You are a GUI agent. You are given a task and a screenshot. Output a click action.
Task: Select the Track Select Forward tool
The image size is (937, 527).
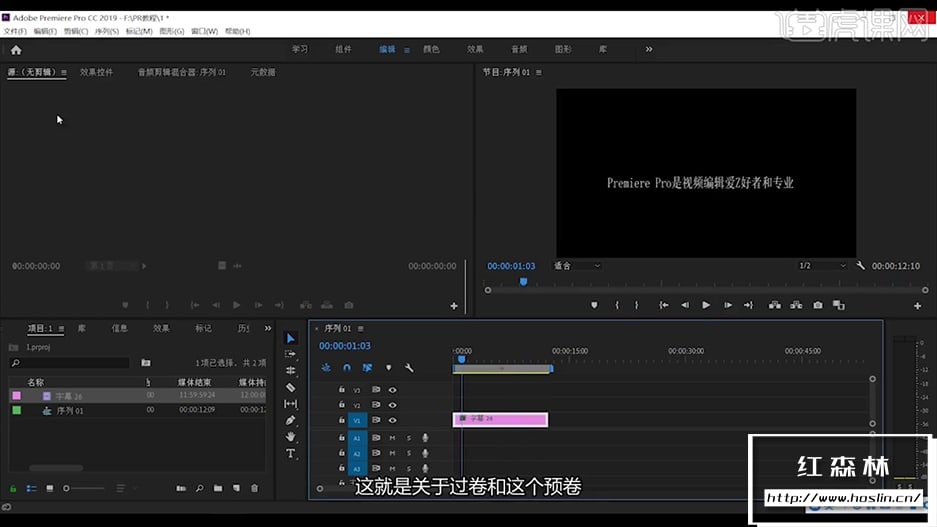[290, 354]
